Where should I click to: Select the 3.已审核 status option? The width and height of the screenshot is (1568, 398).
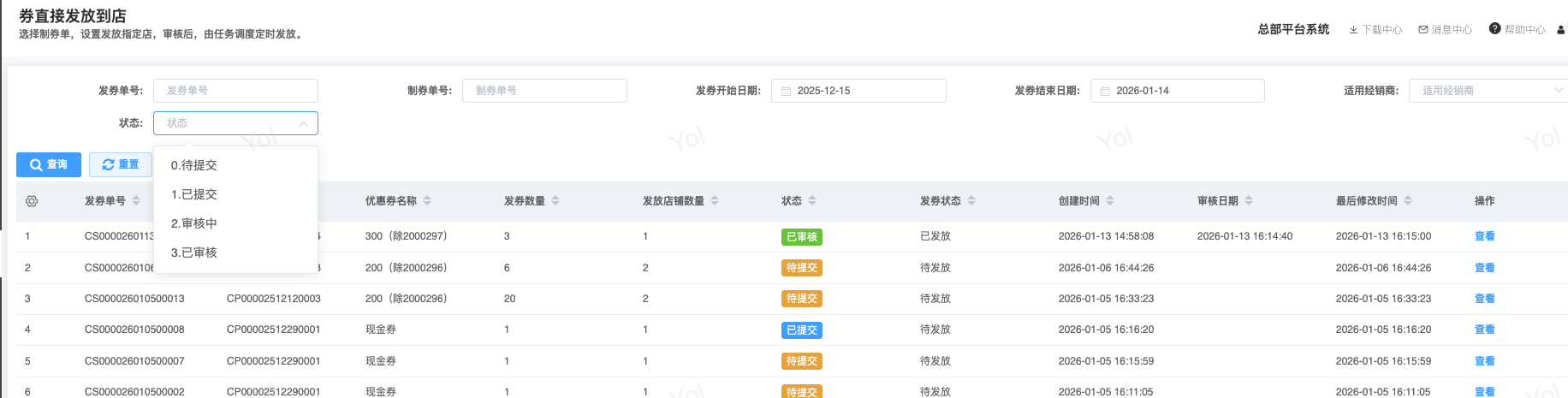click(x=194, y=252)
